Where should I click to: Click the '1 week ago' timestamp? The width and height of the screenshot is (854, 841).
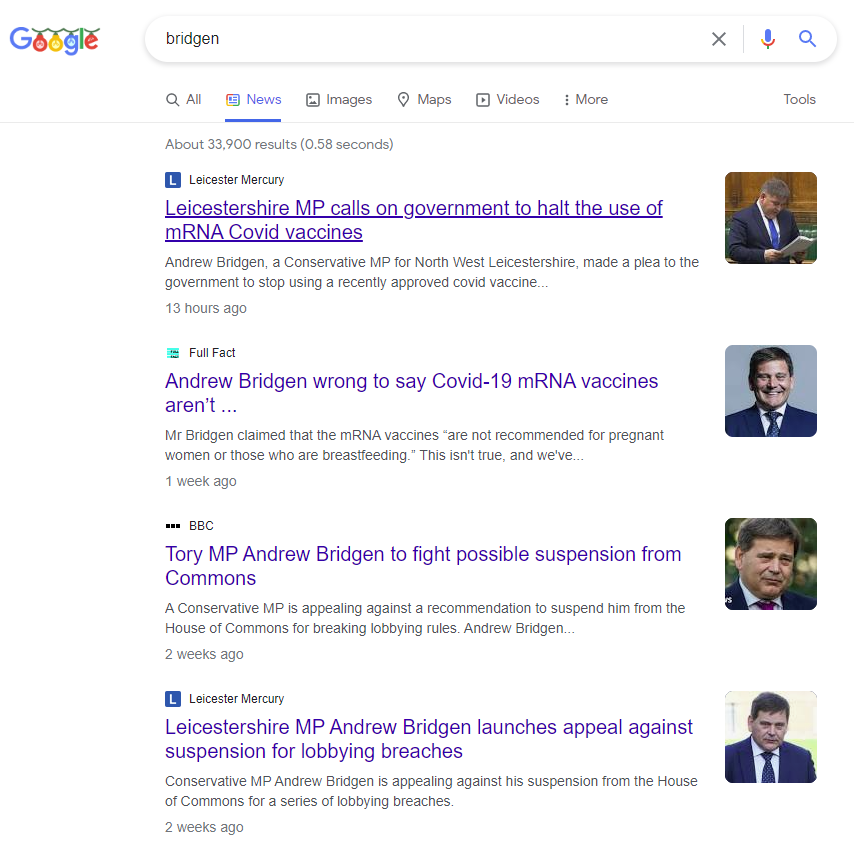pyautogui.click(x=201, y=482)
